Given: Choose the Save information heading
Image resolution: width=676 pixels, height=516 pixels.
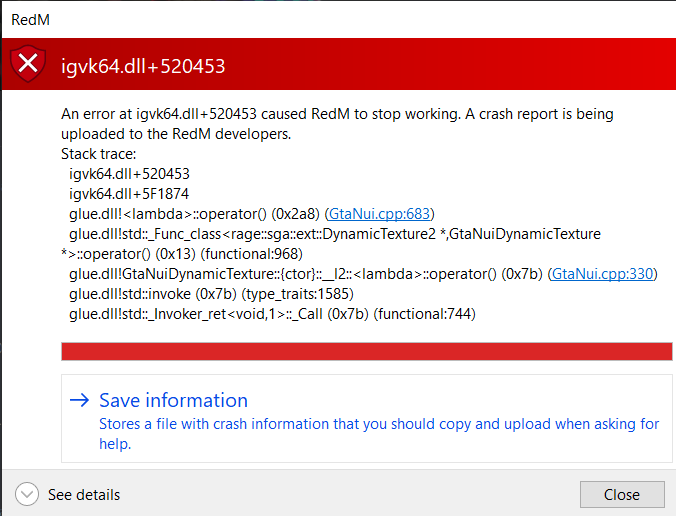Looking at the screenshot, I should tap(173, 400).
